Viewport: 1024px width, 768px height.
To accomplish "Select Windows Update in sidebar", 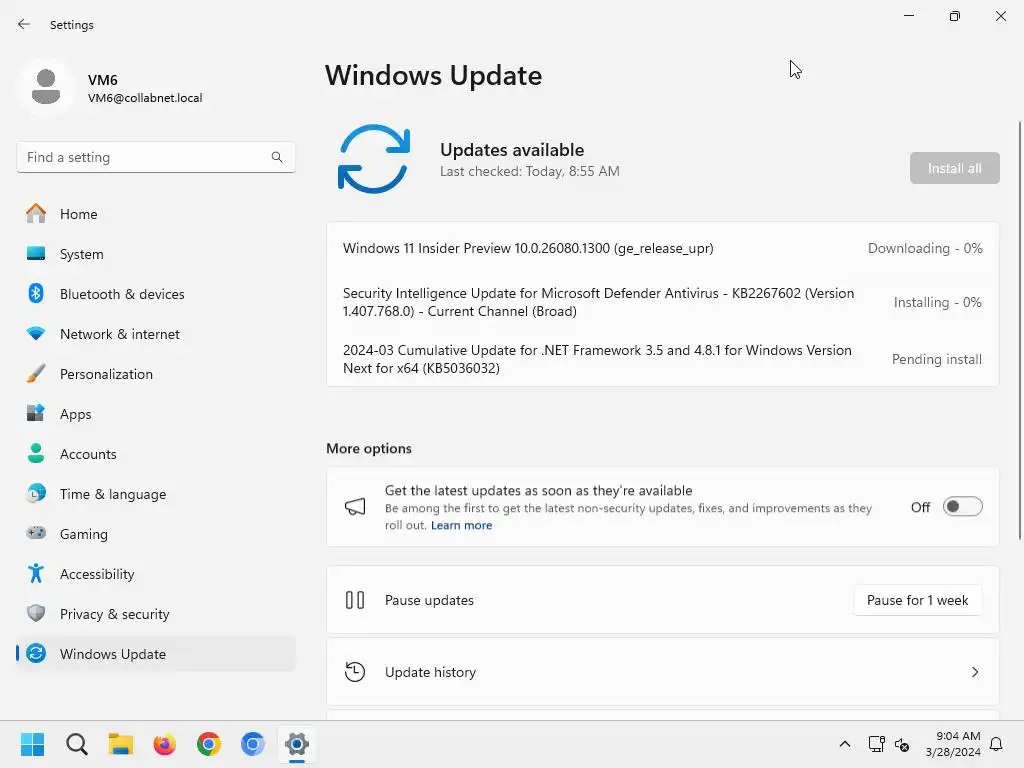I will pyautogui.click(x=155, y=654).
